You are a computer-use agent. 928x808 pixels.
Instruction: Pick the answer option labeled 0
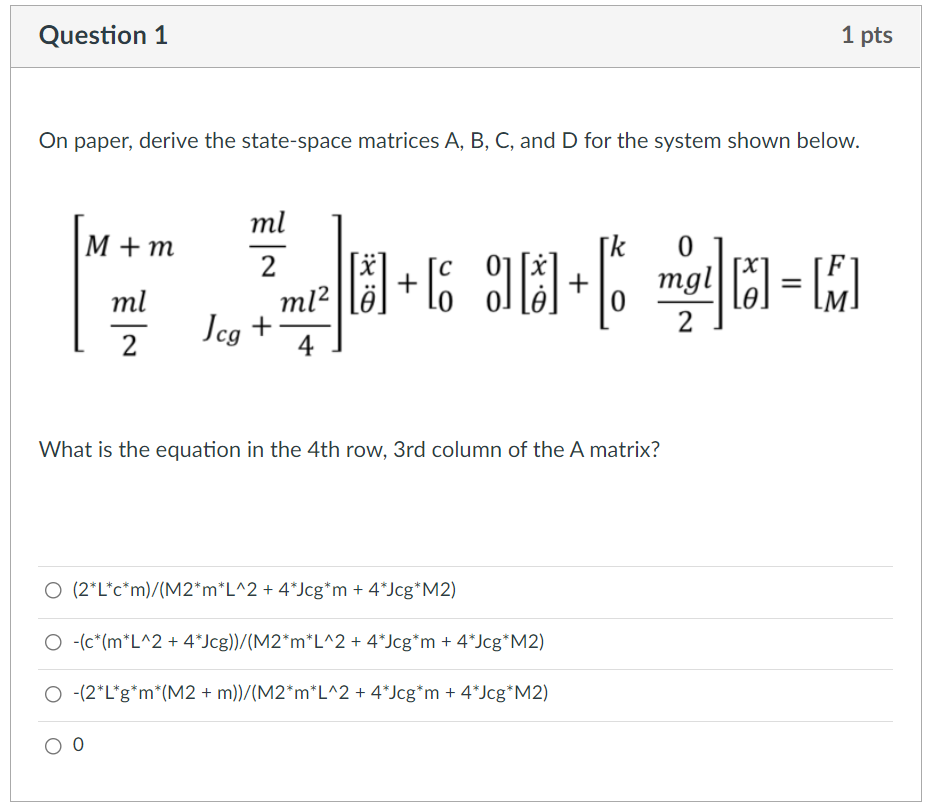coord(54,744)
